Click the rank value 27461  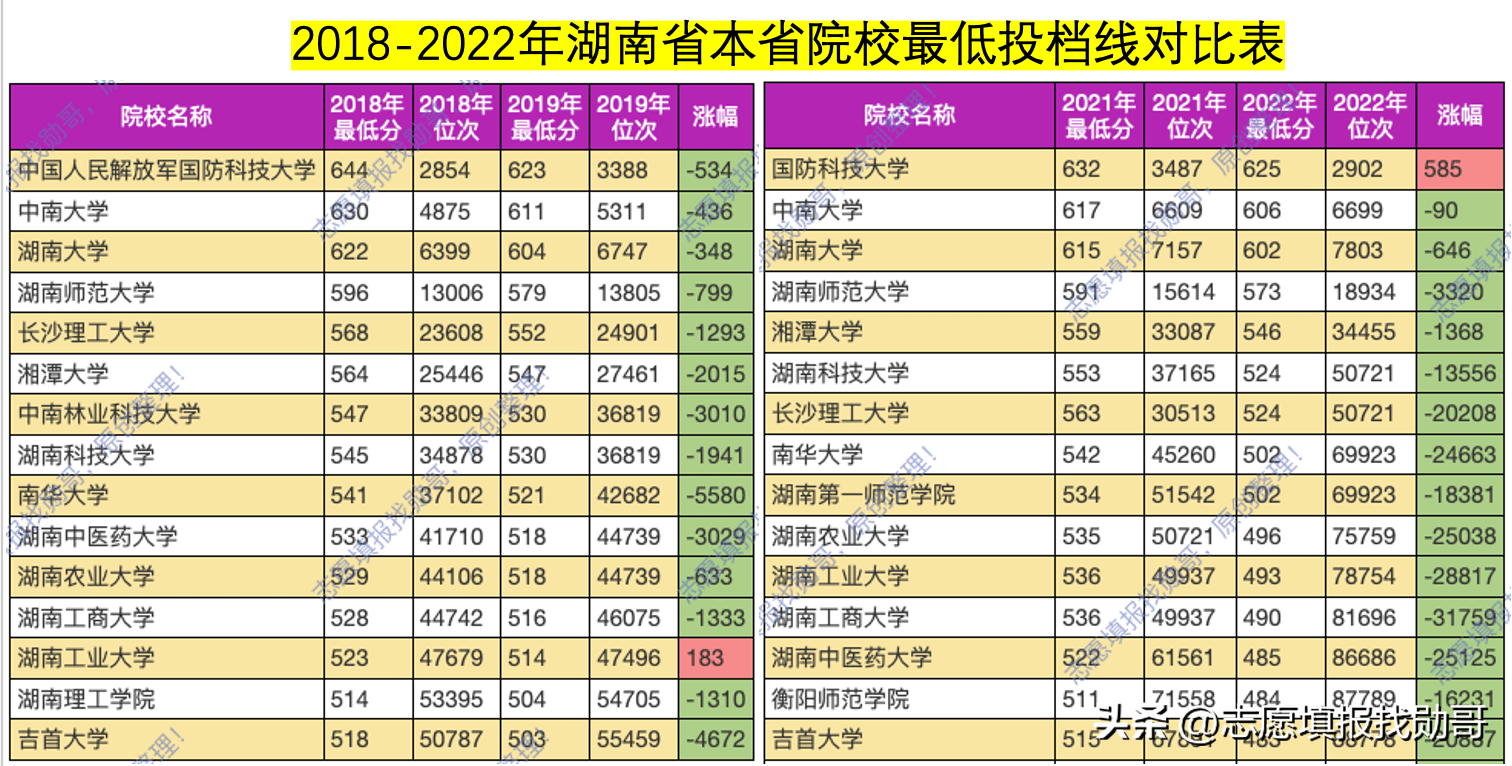coord(629,374)
